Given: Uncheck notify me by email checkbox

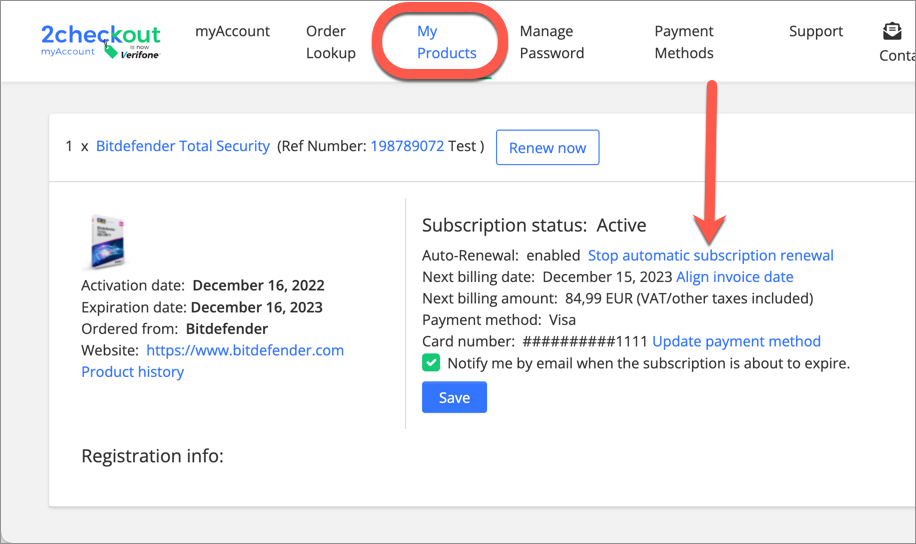Looking at the screenshot, I should pyautogui.click(x=431, y=363).
